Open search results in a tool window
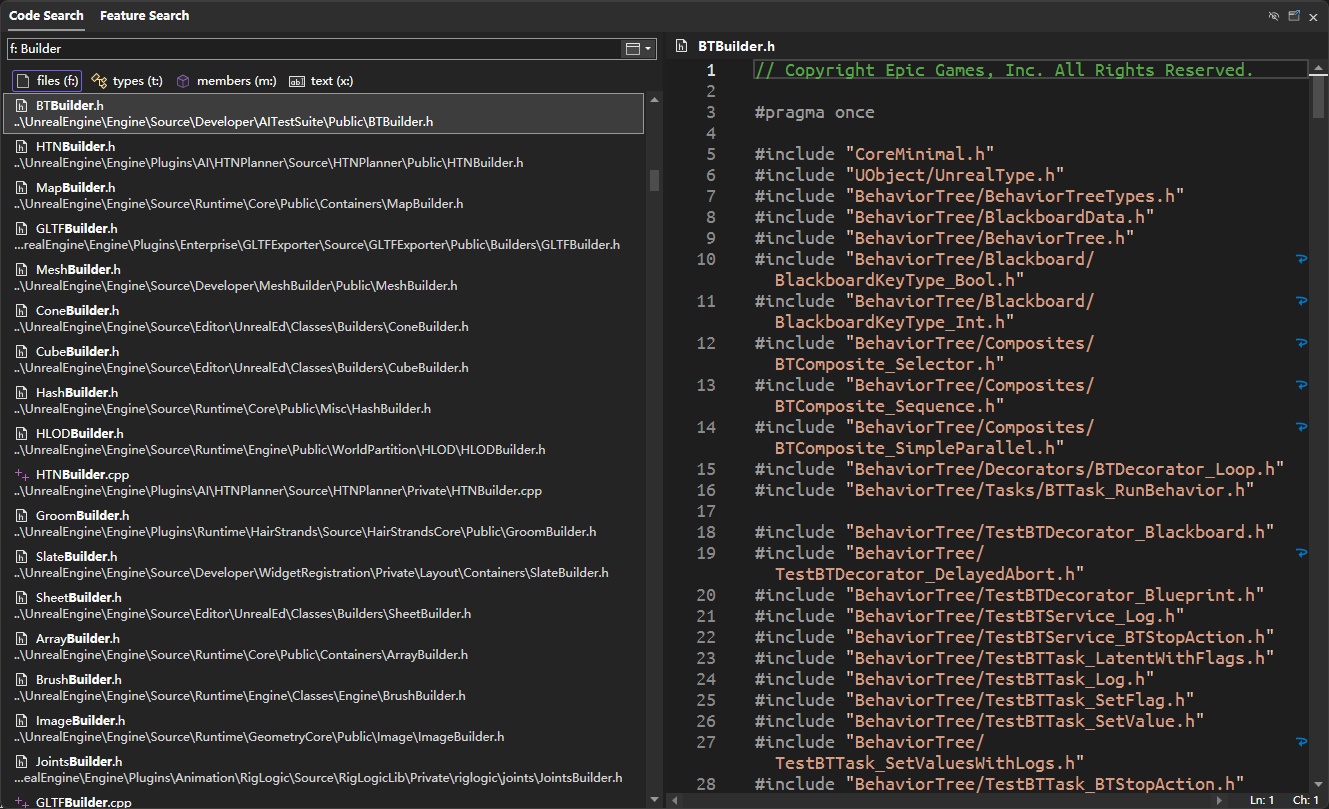Viewport: 1329px width, 809px height. coord(1294,16)
